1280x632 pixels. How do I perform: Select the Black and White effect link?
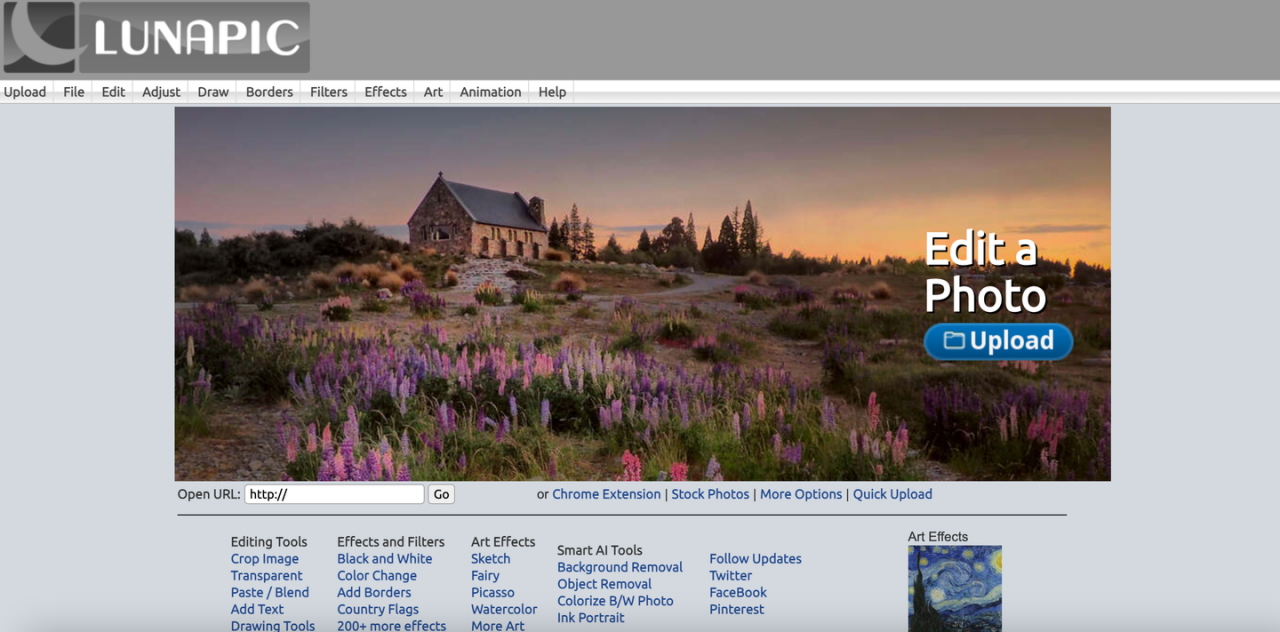pos(385,559)
